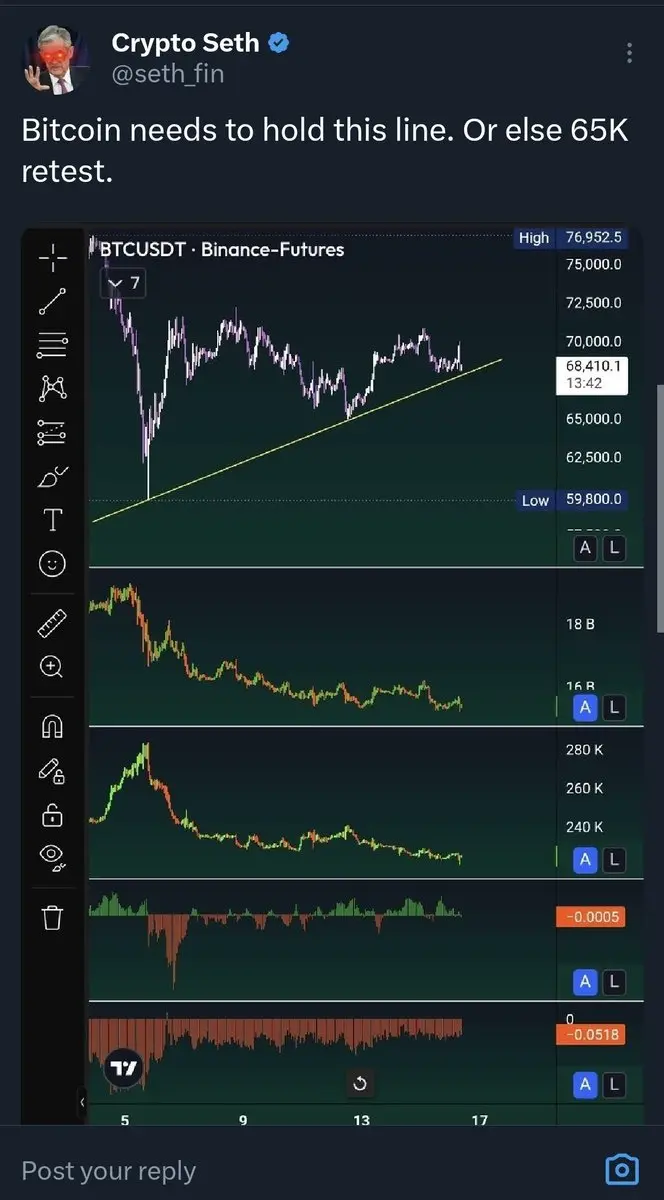Image resolution: width=664 pixels, height=1200 pixels.
Task: Toggle auto scale A on -0.0005 pane
Action: pos(585,982)
